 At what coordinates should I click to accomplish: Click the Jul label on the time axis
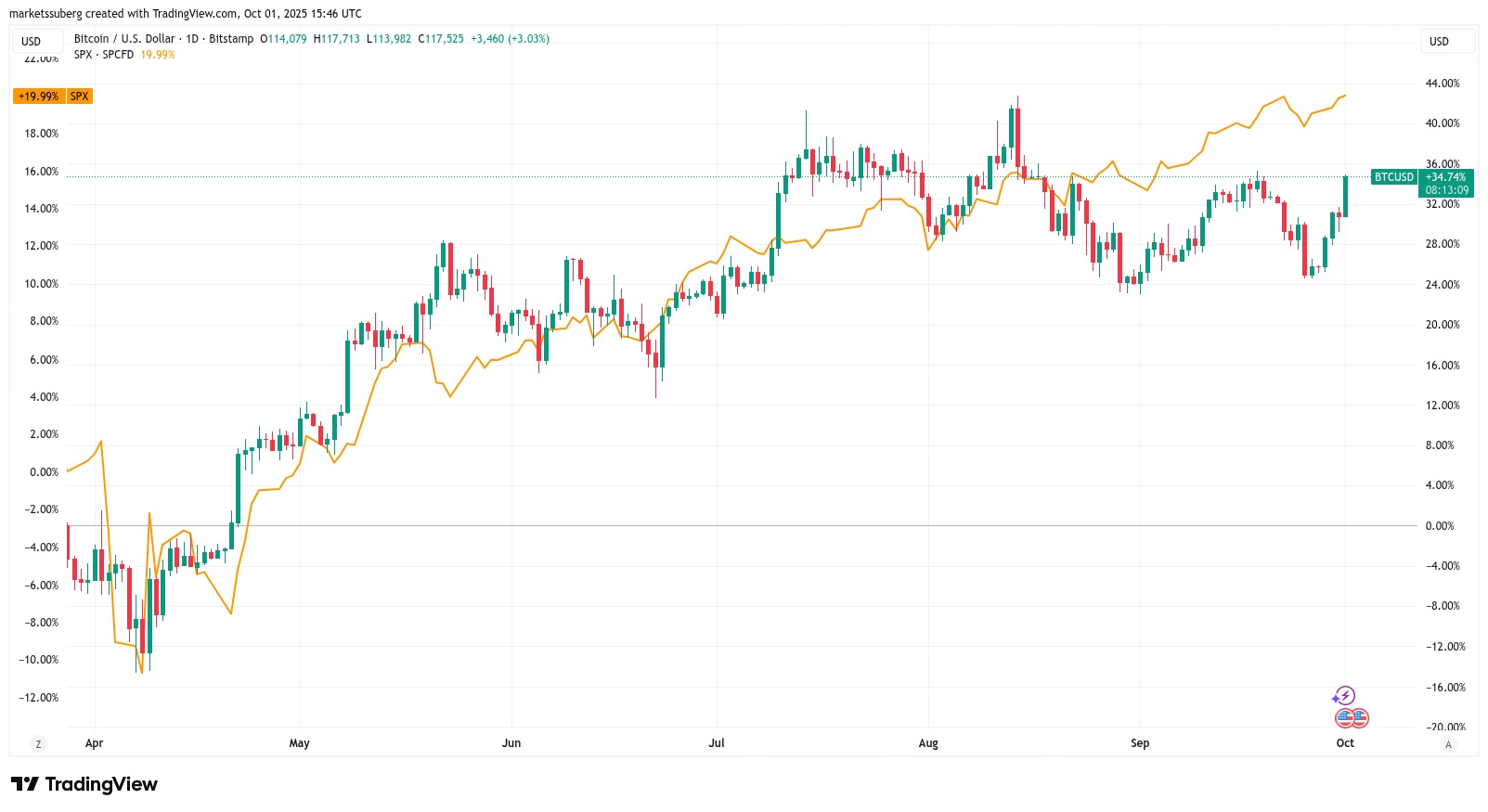[717, 743]
